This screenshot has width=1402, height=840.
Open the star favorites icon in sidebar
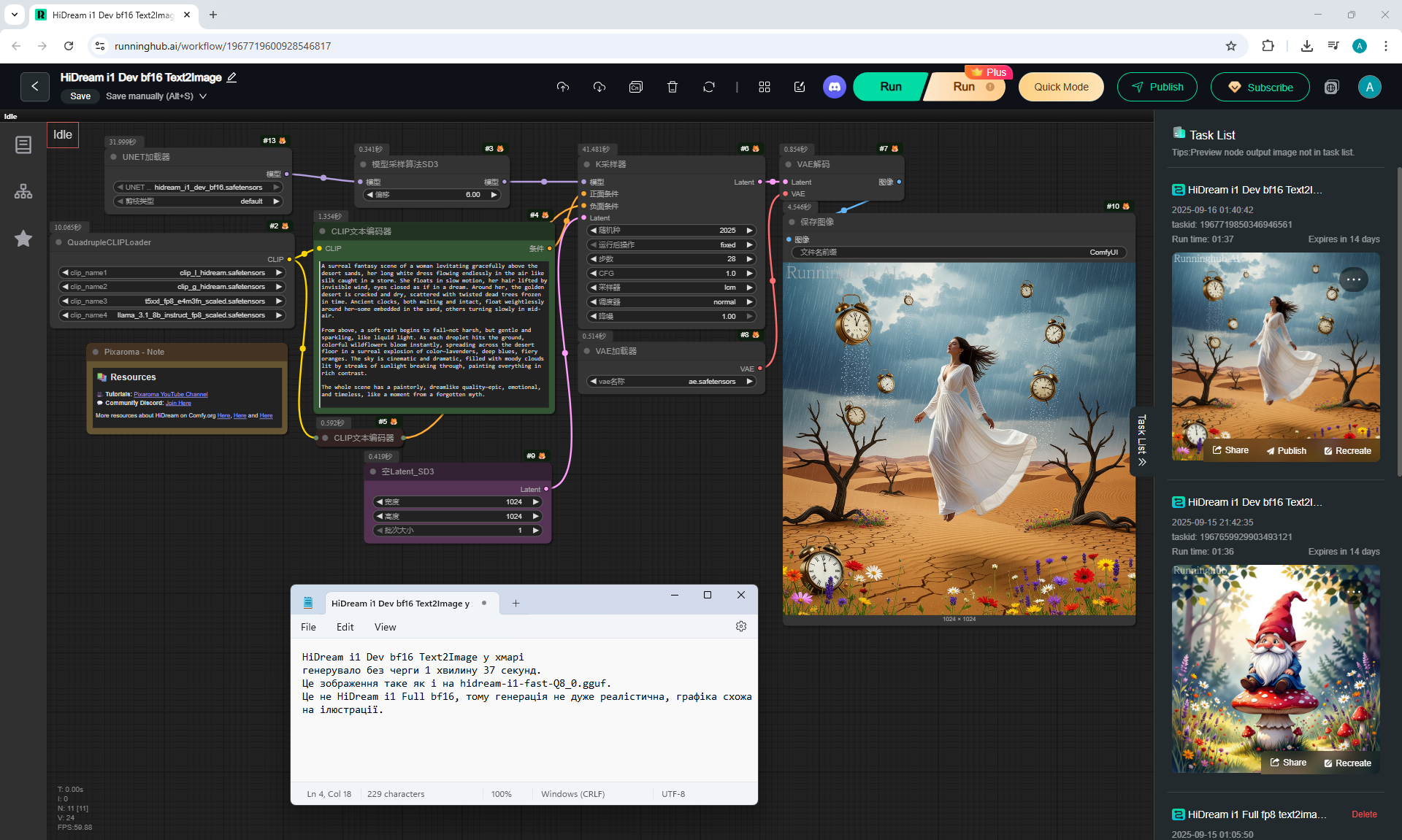point(23,239)
